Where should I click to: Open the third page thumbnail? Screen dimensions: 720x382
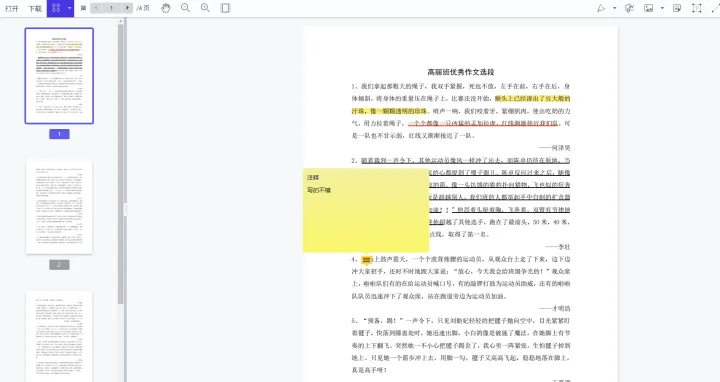pyautogui.click(x=59, y=336)
